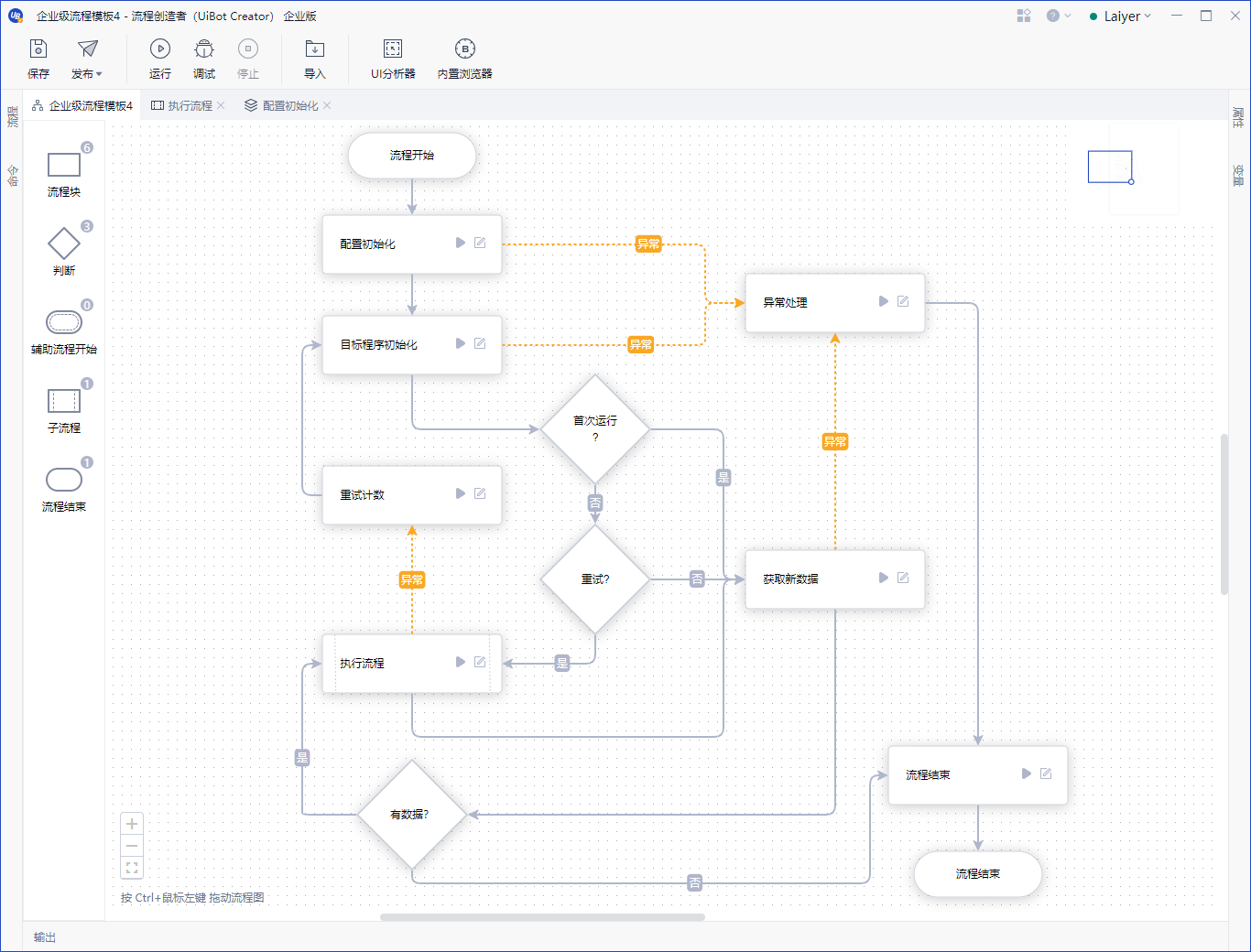The height and width of the screenshot is (952, 1251).
Task: Select 否 label below 首次运行? diamond
Action: [595, 503]
